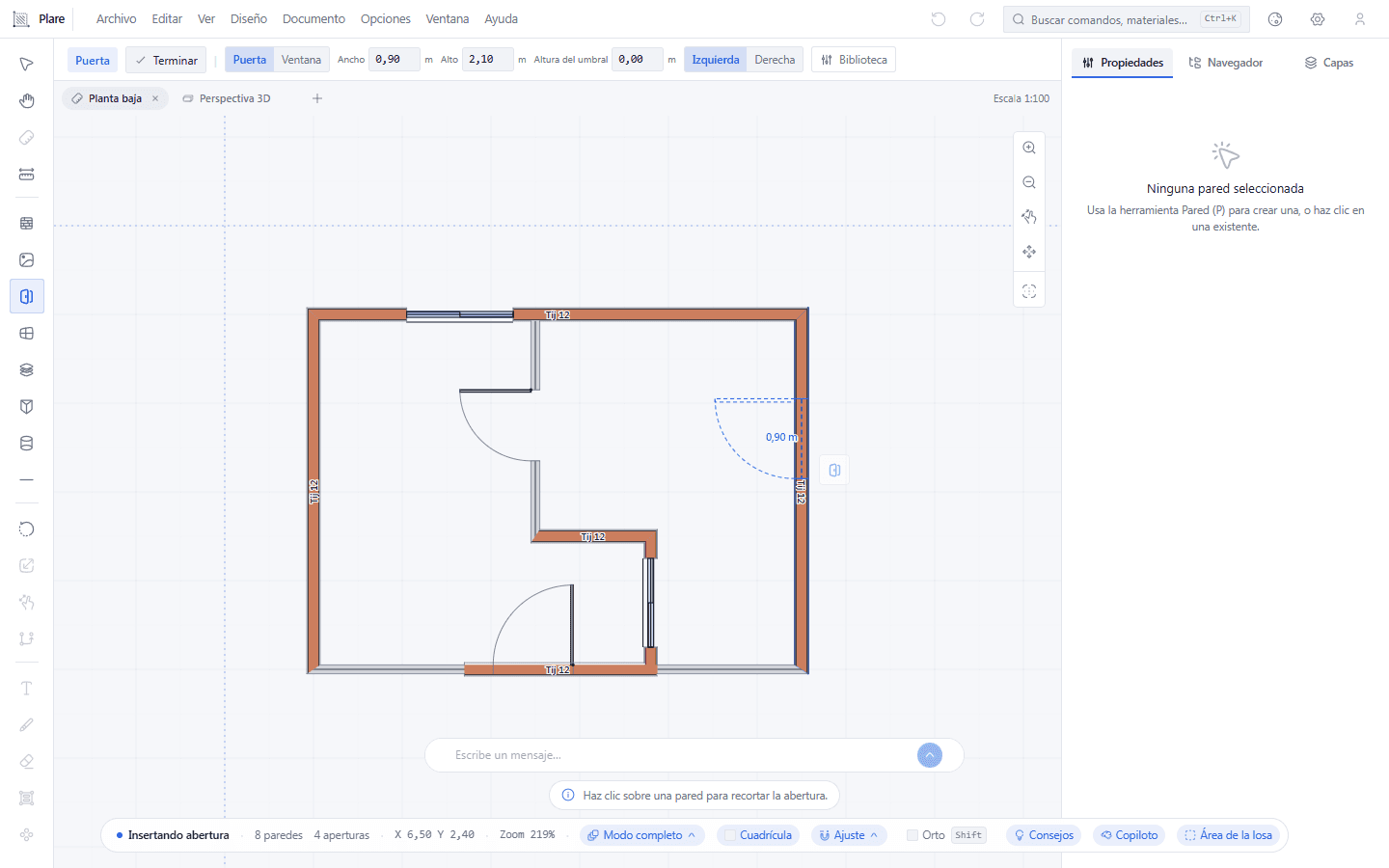Set opening type to Puerta in segmented control
The height and width of the screenshot is (868, 1389).
250,60
